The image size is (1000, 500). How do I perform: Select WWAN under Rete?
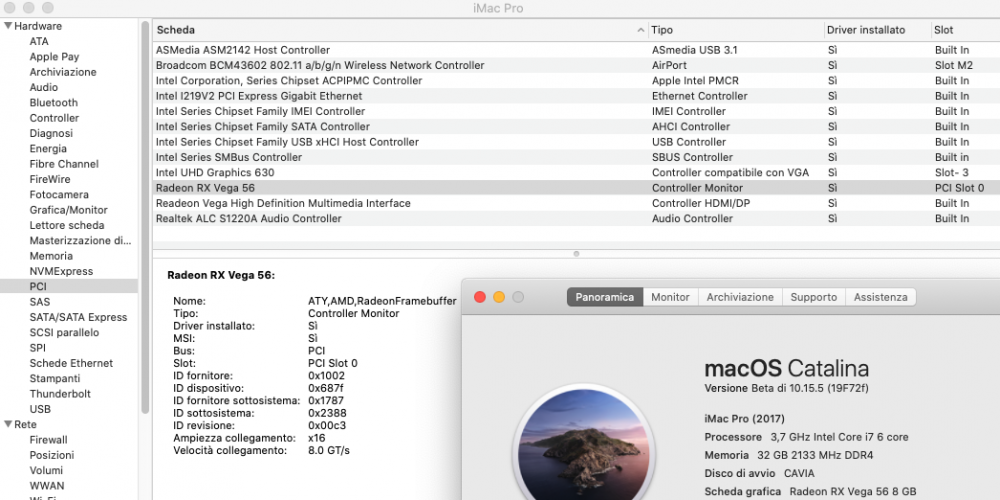47,485
